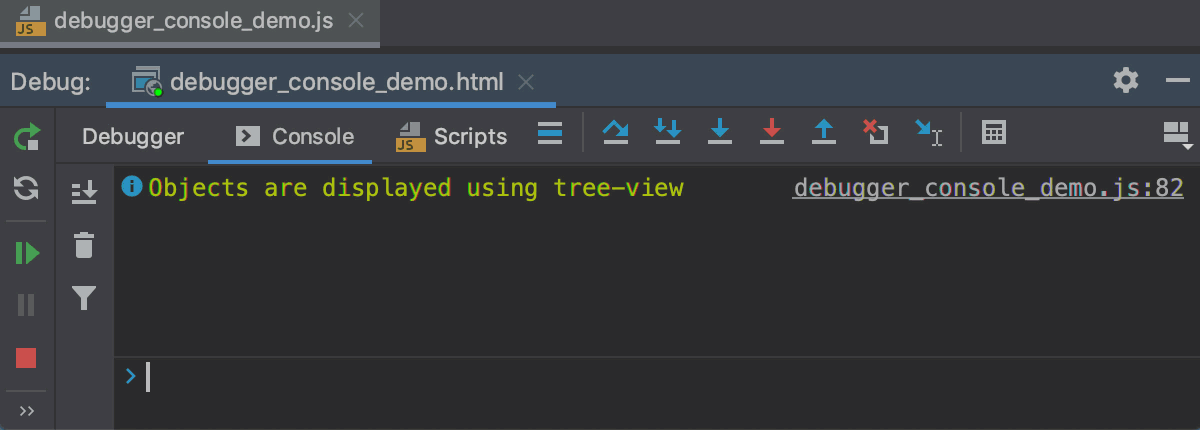The image size is (1200, 430).
Task: Click the Pause Program button
Action: point(27,305)
